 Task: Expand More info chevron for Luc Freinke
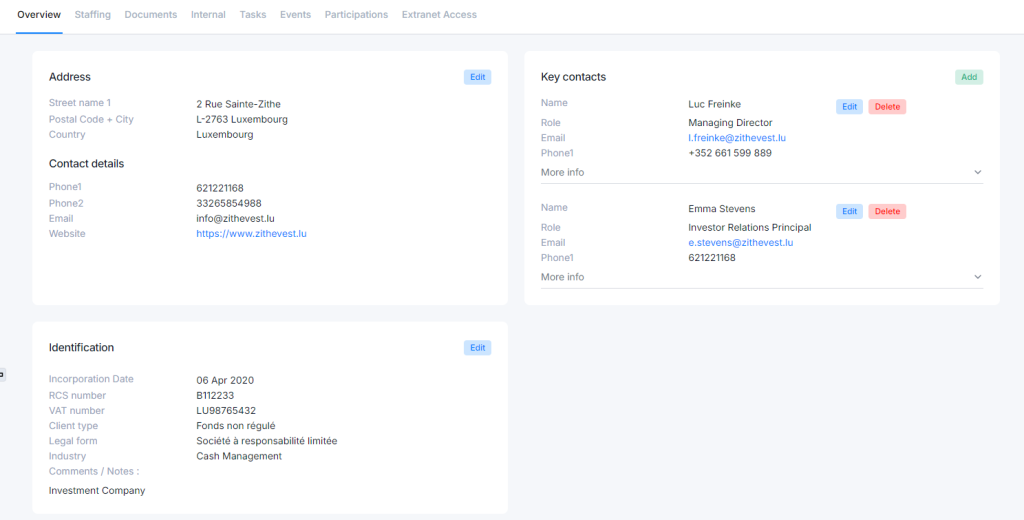(977, 173)
